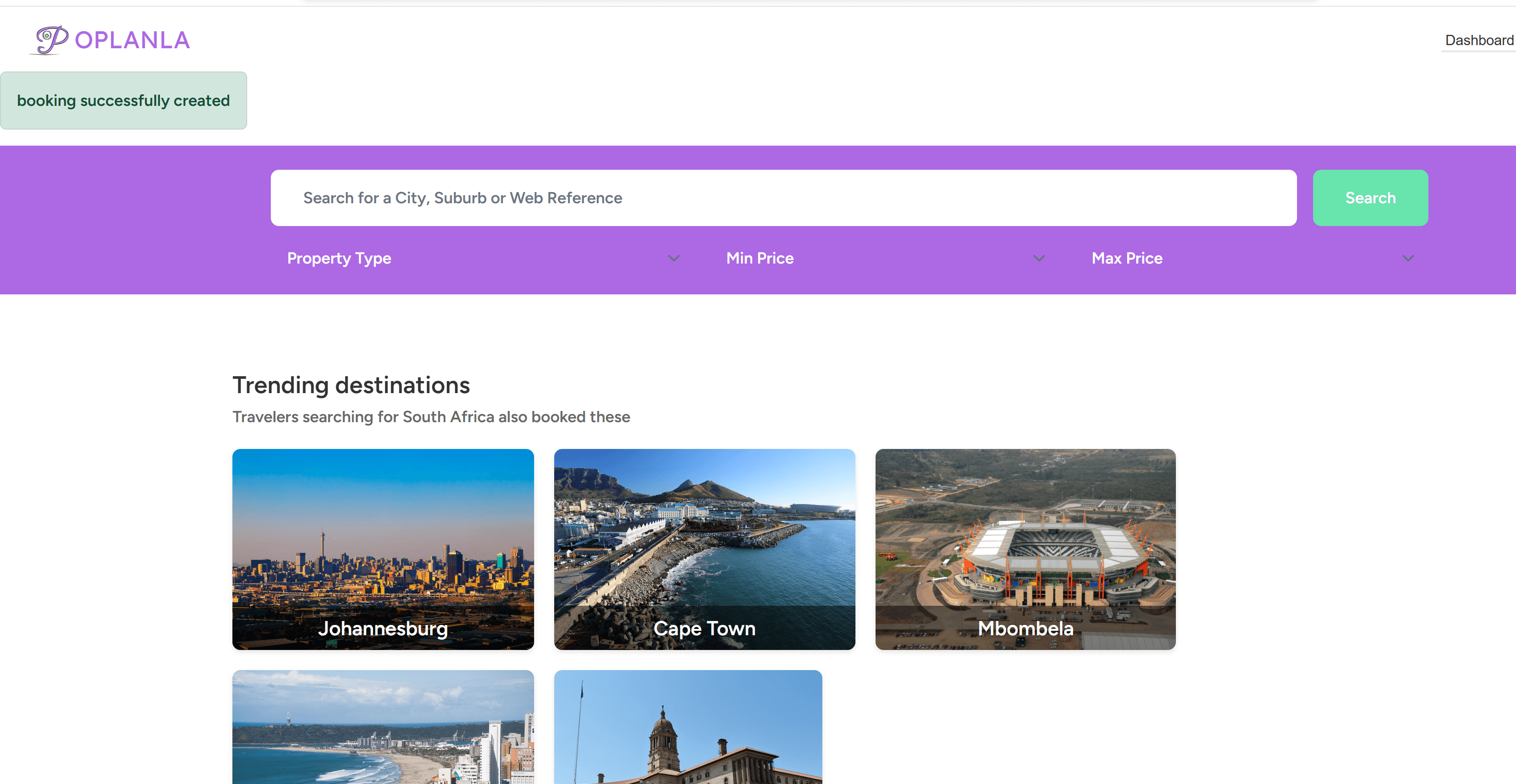The height and width of the screenshot is (784, 1516).
Task: Click the Property Type chevron arrow
Action: coord(674,258)
